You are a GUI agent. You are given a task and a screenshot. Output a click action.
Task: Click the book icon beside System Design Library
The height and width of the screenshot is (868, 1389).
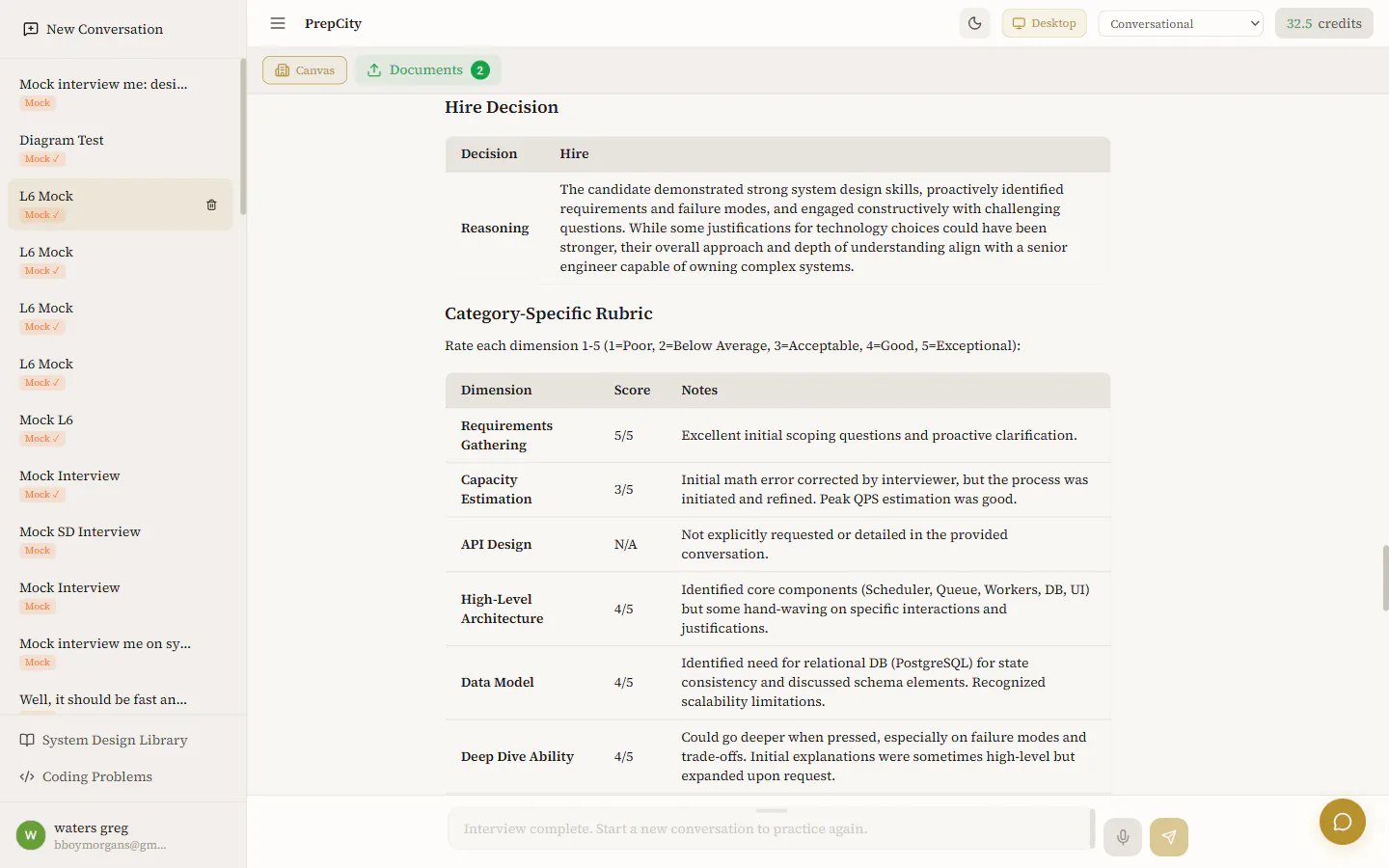(27, 740)
